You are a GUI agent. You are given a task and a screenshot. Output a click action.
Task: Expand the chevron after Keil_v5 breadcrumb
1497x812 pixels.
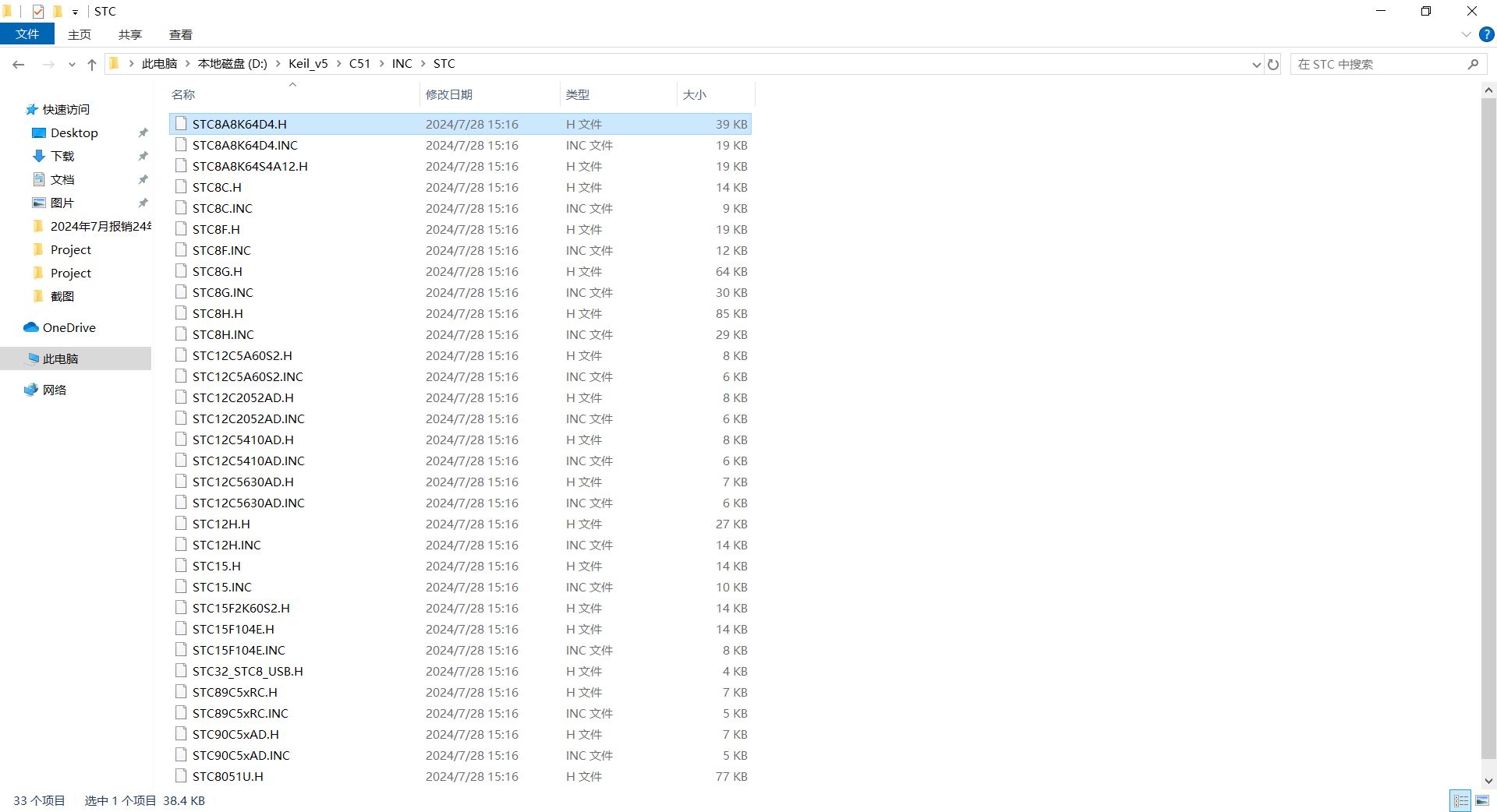pos(339,64)
